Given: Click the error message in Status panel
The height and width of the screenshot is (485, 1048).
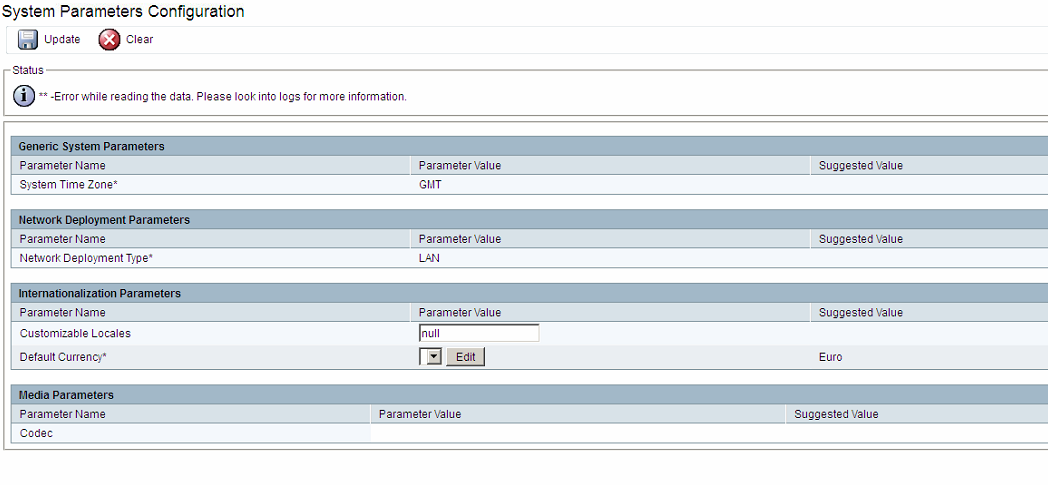Looking at the screenshot, I should point(223,96).
